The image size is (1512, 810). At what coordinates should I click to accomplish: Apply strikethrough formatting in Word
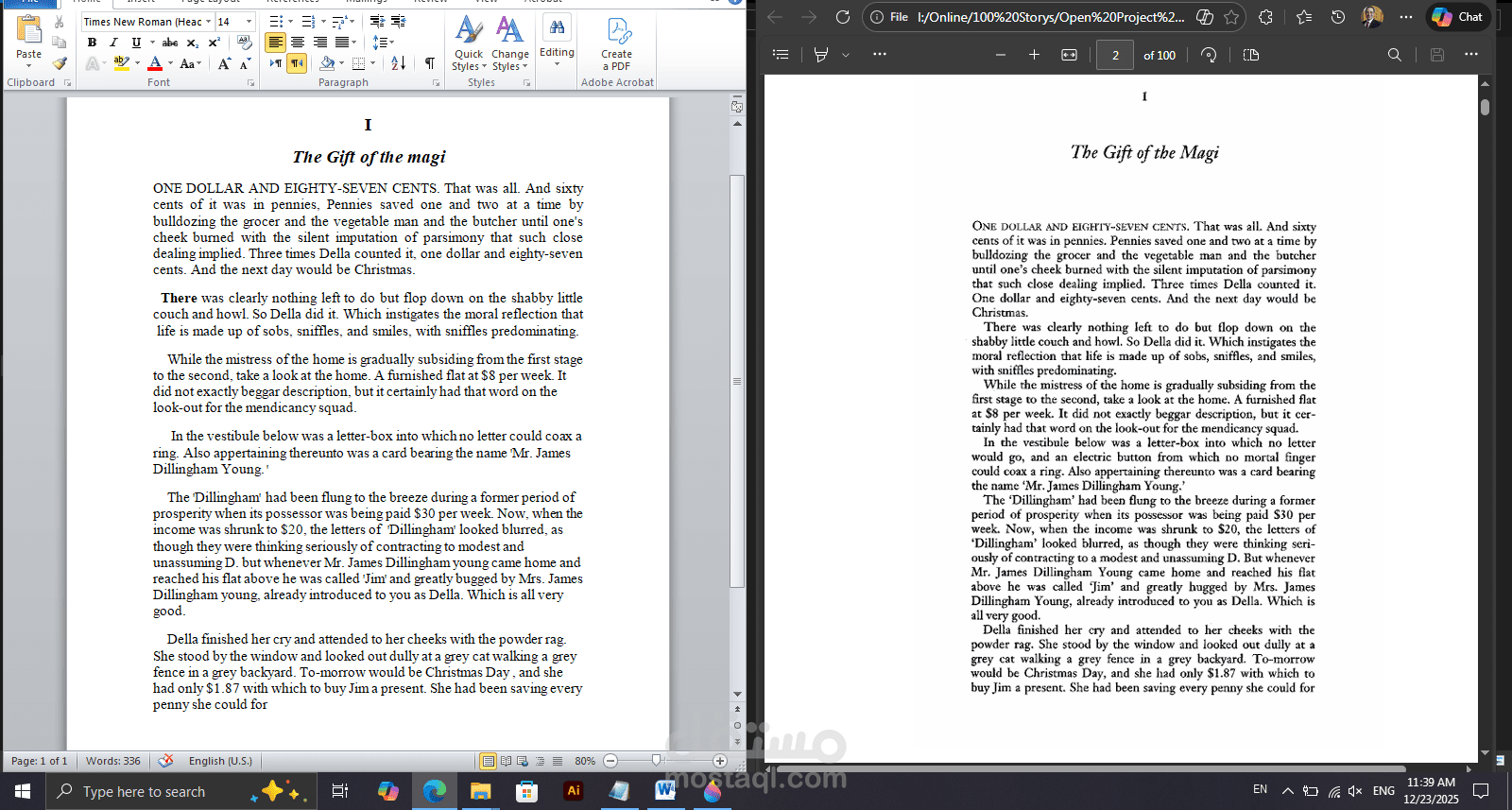[x=170, y=43]
